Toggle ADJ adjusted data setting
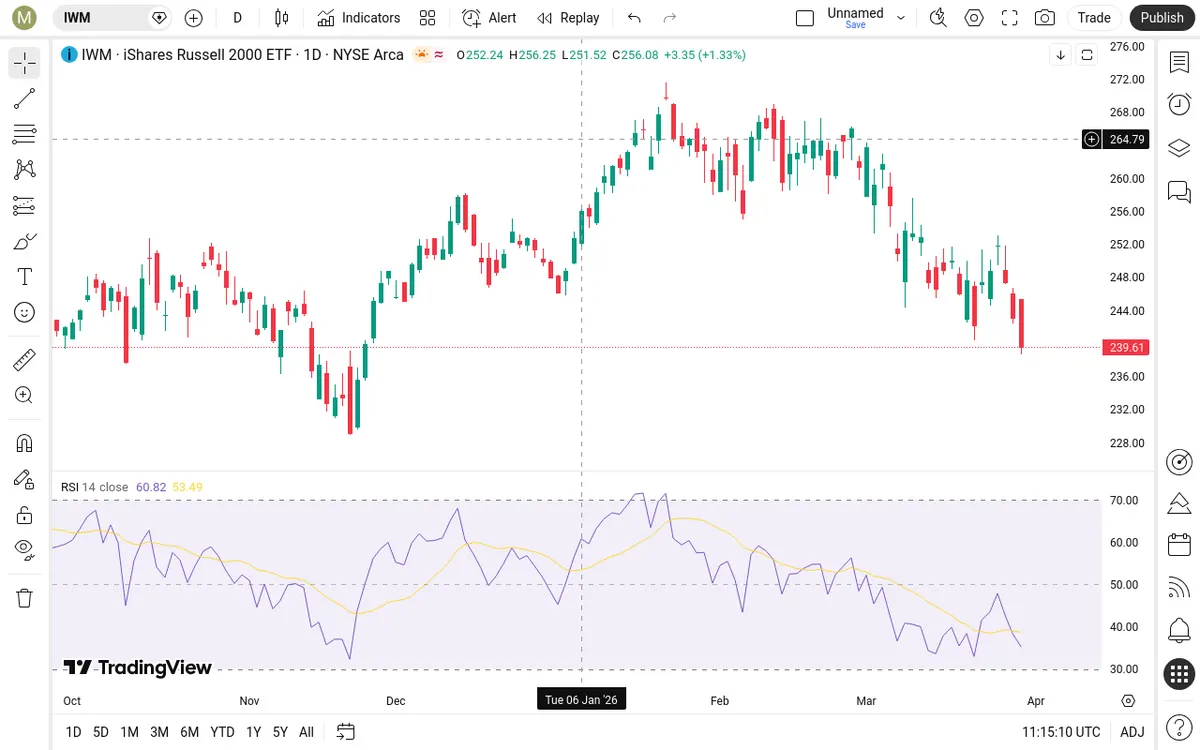This screenshot has width=1200, height=750. pyautogui.click(x=1132, y=732)
